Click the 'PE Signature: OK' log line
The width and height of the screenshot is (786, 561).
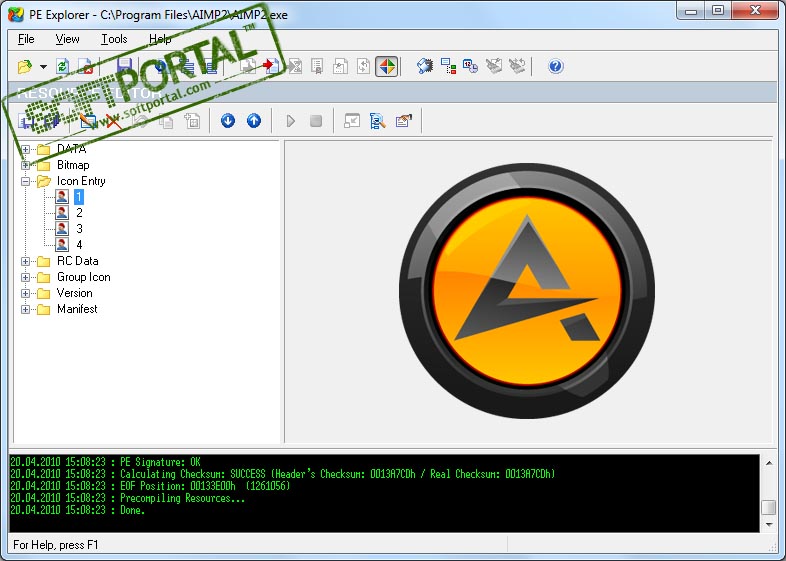pos(105,462)
